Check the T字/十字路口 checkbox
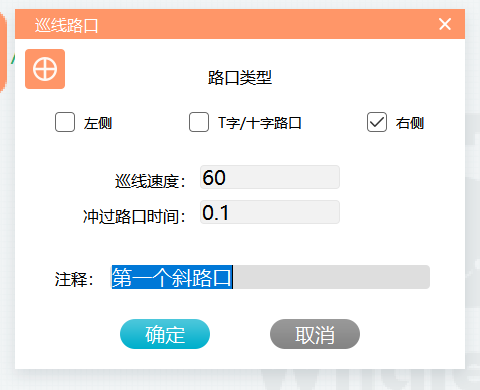480x390 pixels. tap(199, 122)
